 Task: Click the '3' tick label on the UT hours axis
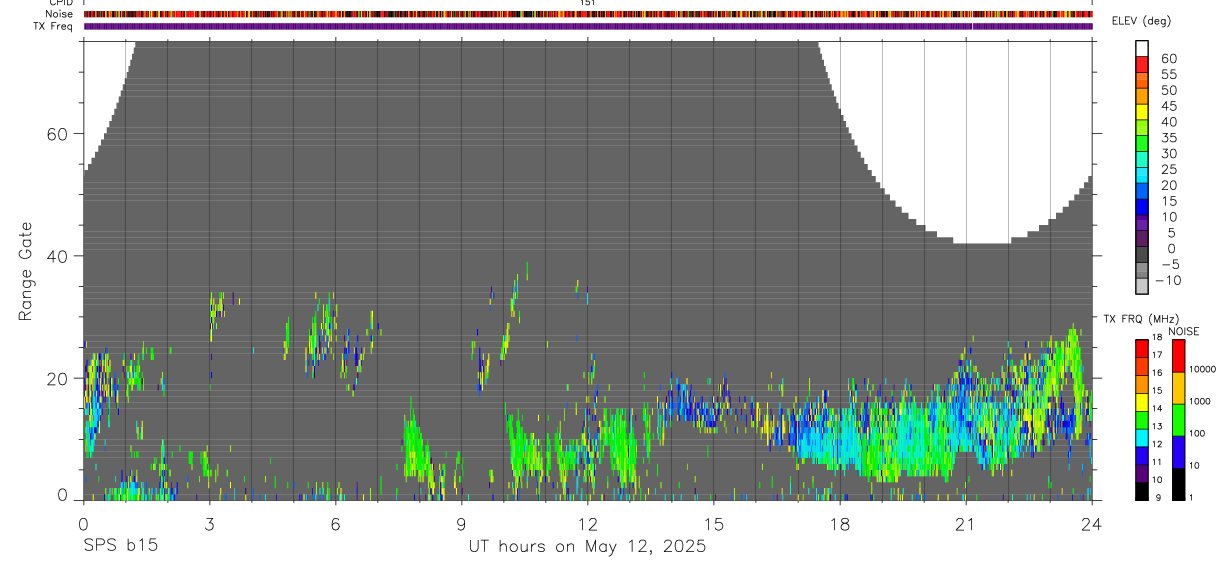click(209, 523)
